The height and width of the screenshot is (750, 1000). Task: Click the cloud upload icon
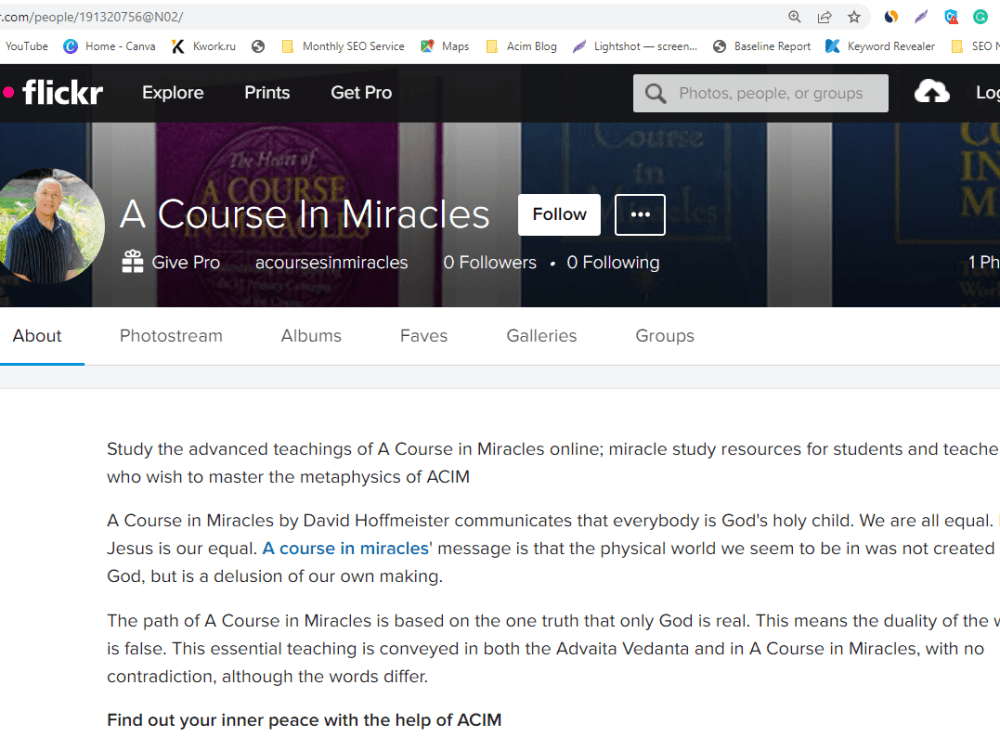pos(932,92)
